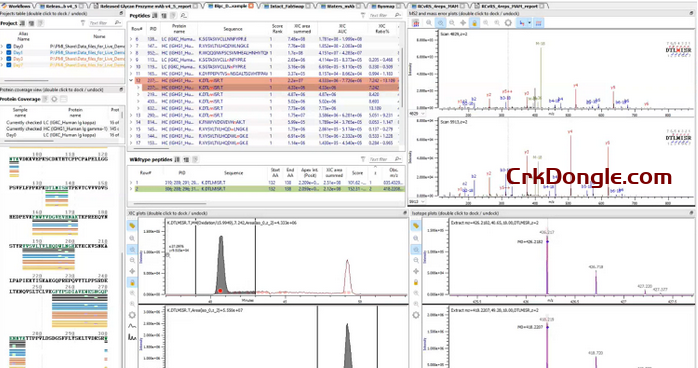Select the smoothed curve icon in XIC toolbar
The height and width of the screenshot is (368, 698).
(x=132, y=326)
